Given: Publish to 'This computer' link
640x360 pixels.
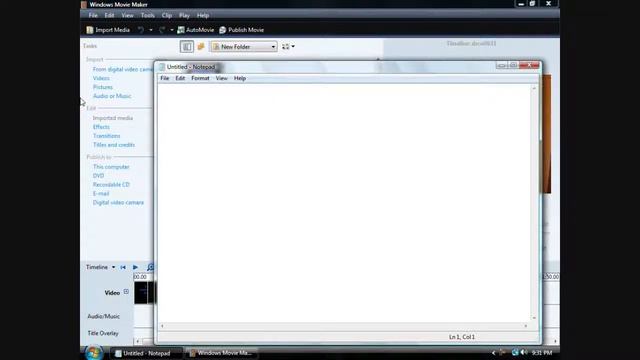Looking at the screenshot, I should coord(111,167).
